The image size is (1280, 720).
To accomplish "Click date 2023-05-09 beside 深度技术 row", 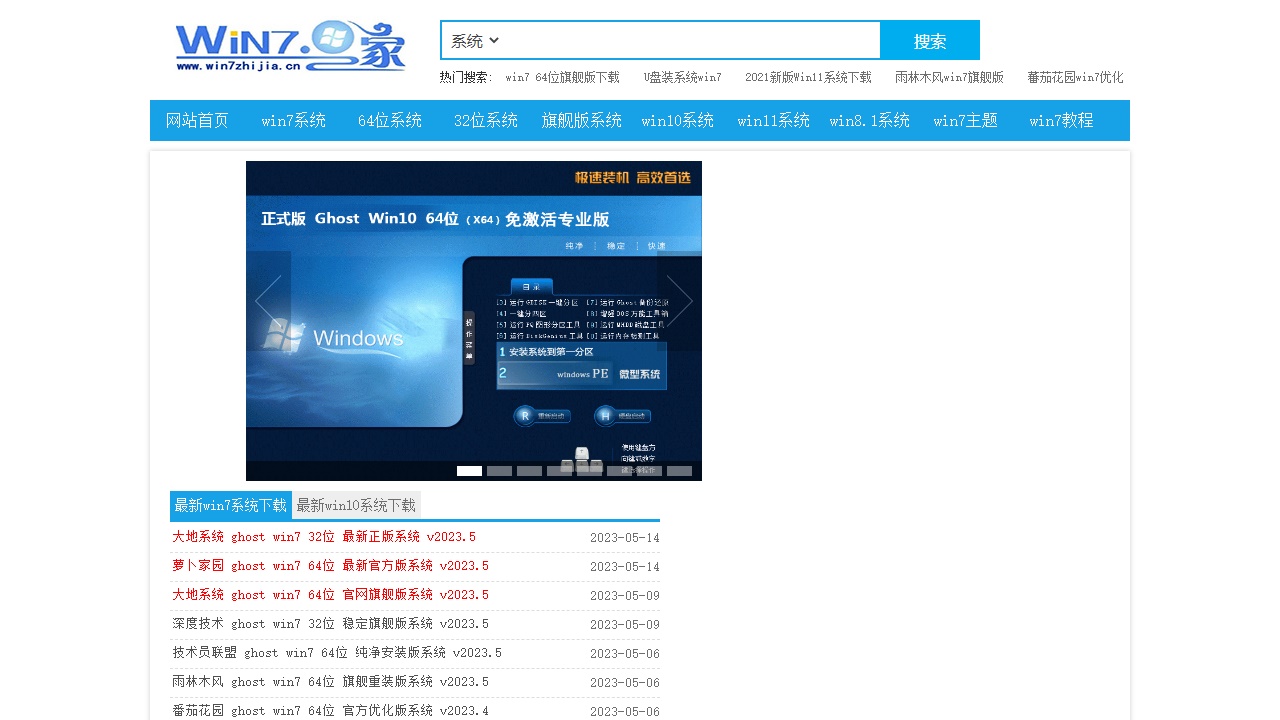I will (x=625, y=625).
